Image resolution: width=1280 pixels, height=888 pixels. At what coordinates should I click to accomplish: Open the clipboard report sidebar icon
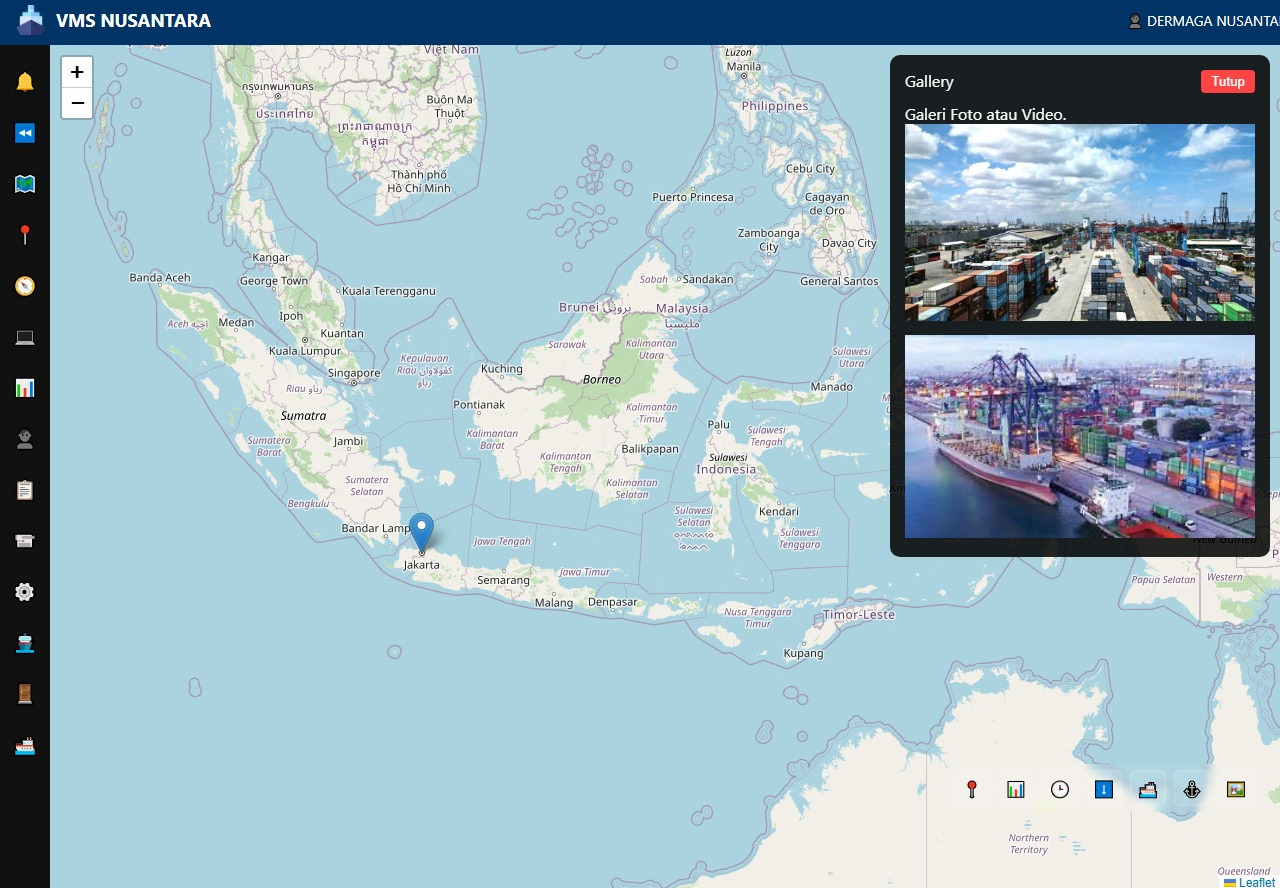tap(24, 489)
